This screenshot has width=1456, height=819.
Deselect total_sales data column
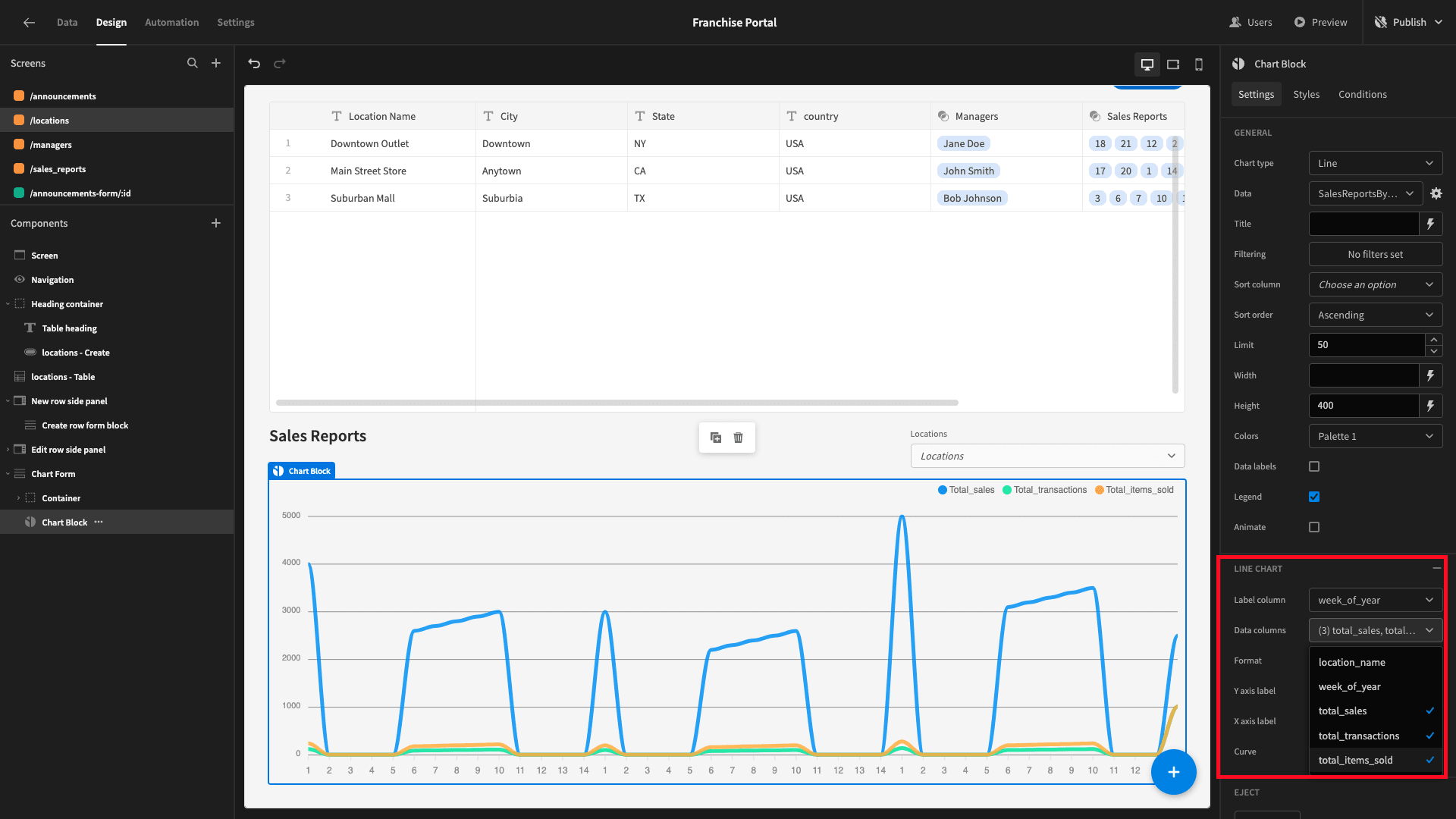(1376, 711)
